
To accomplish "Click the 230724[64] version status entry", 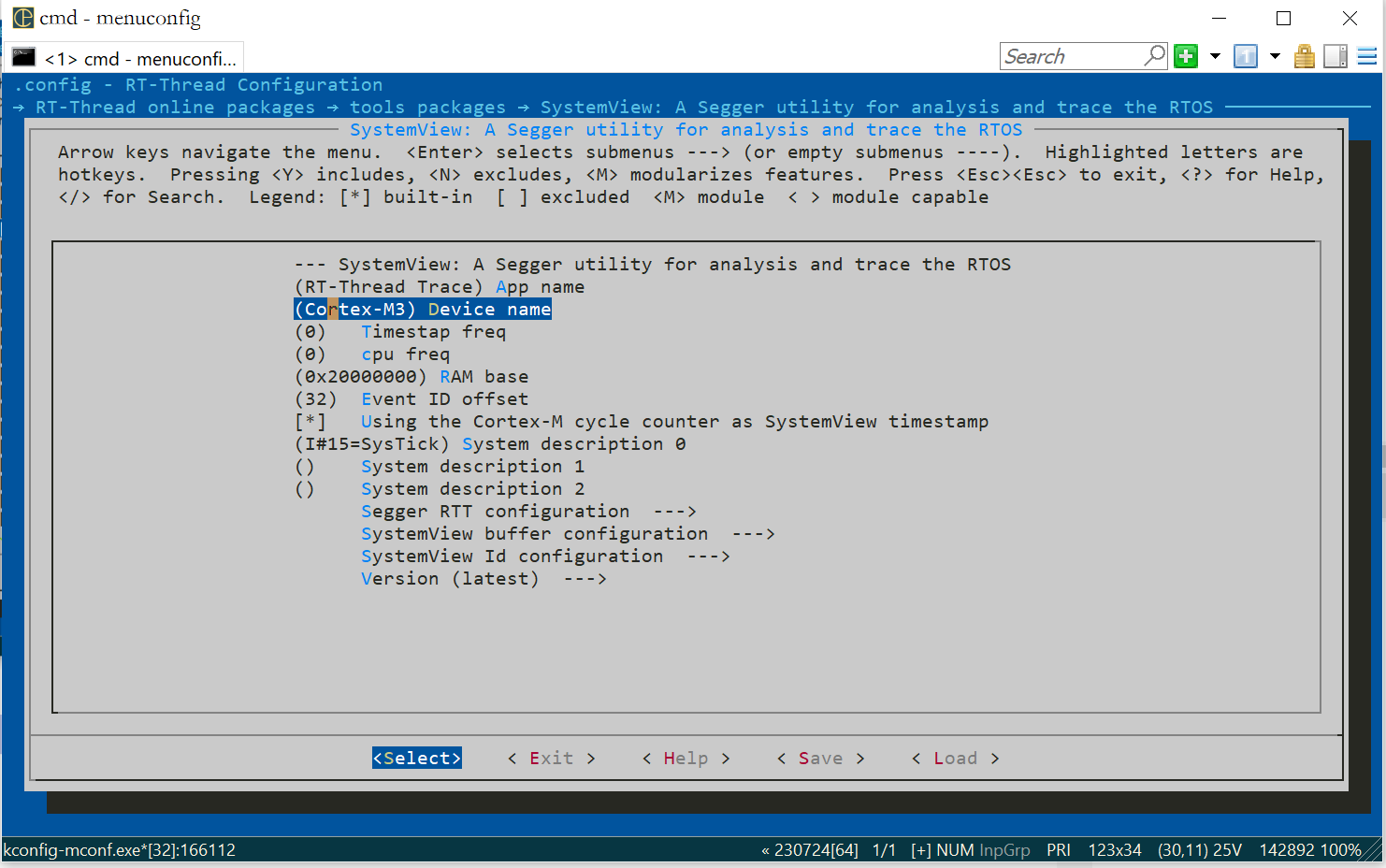I will 810,850.
